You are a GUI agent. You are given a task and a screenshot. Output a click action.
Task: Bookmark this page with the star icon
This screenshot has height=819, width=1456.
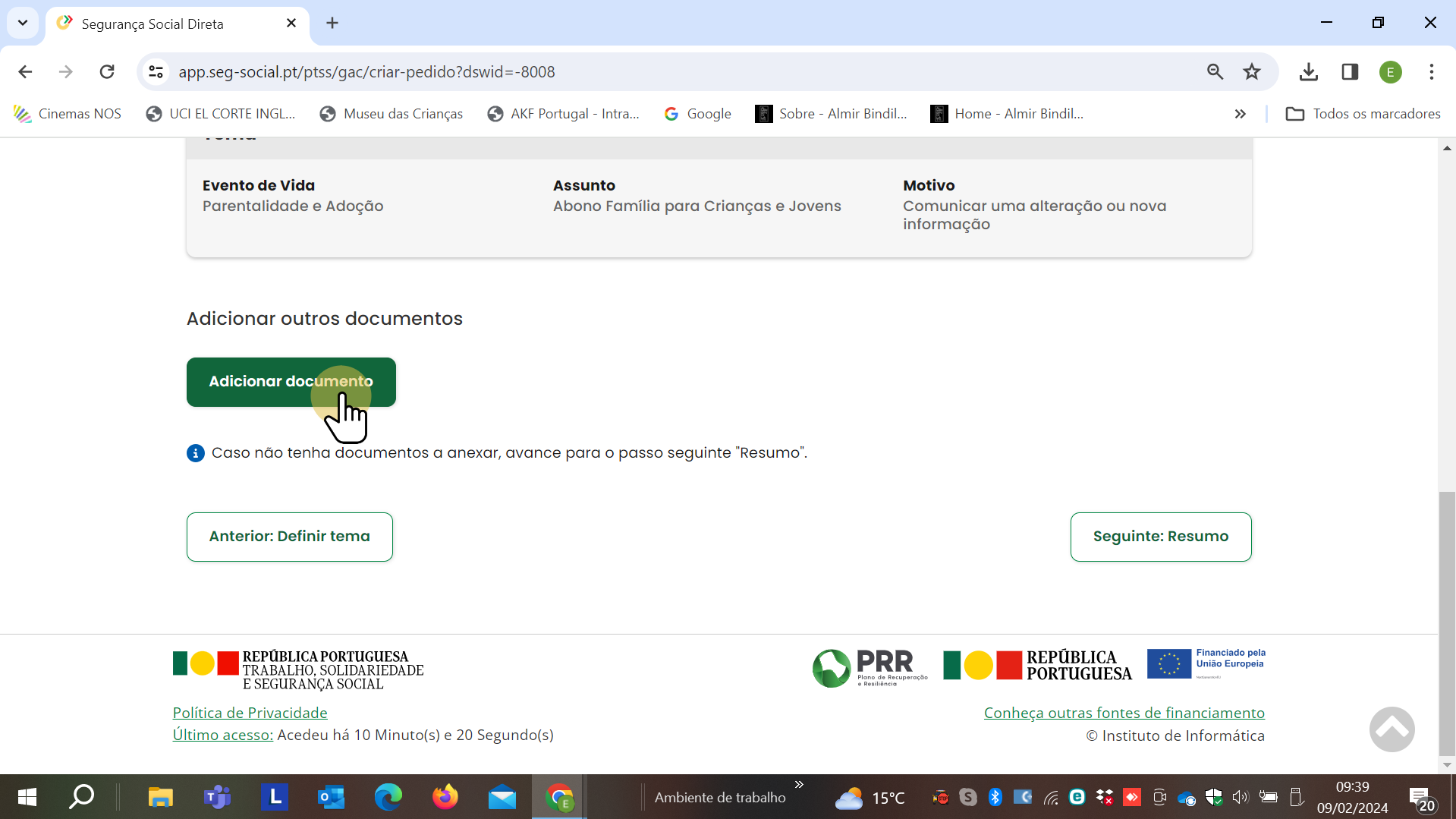click(1252, 72)
